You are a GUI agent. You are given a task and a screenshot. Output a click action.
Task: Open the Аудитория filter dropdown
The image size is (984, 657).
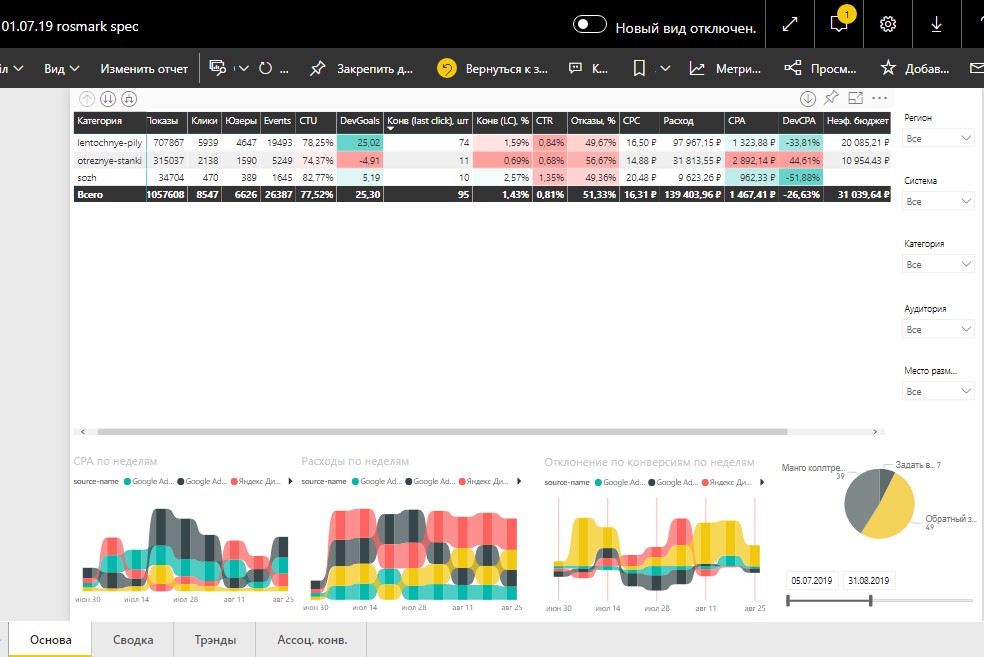coord(938,329)
